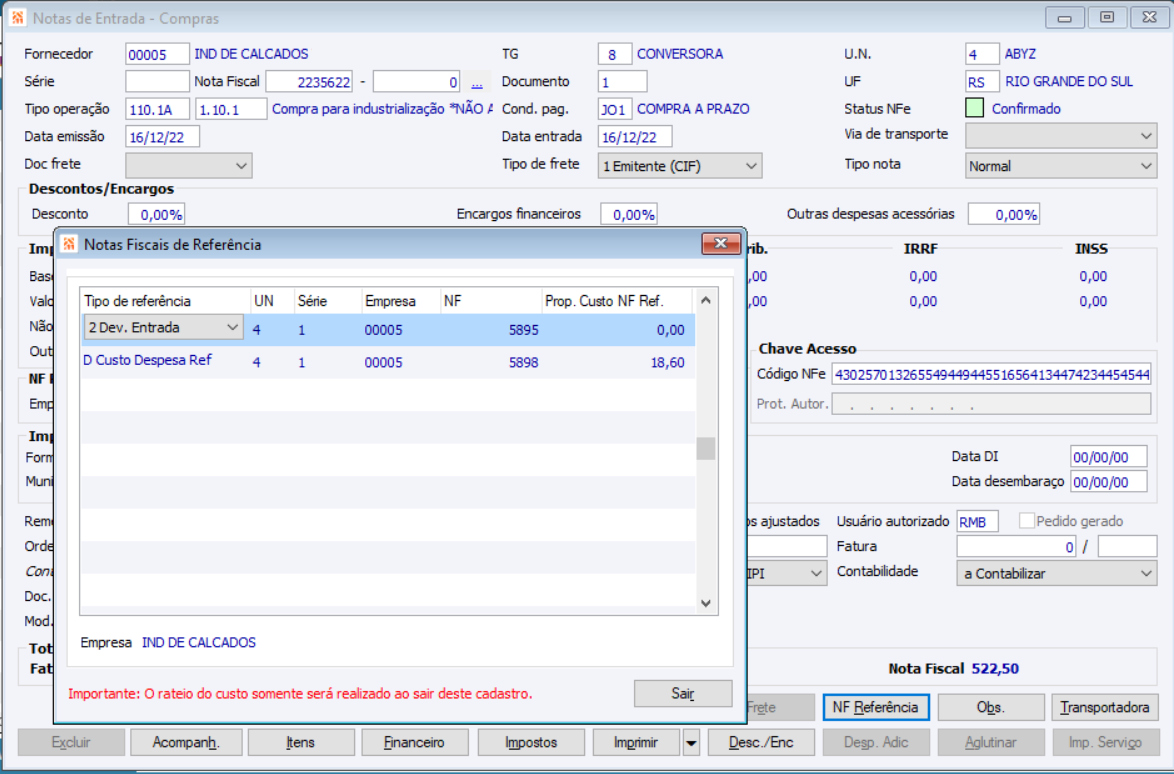Screen dimensions: 1174x774
Task: Open the Nota Fiscal lookup ellipsis button
Action: click(x=477, y=82)
